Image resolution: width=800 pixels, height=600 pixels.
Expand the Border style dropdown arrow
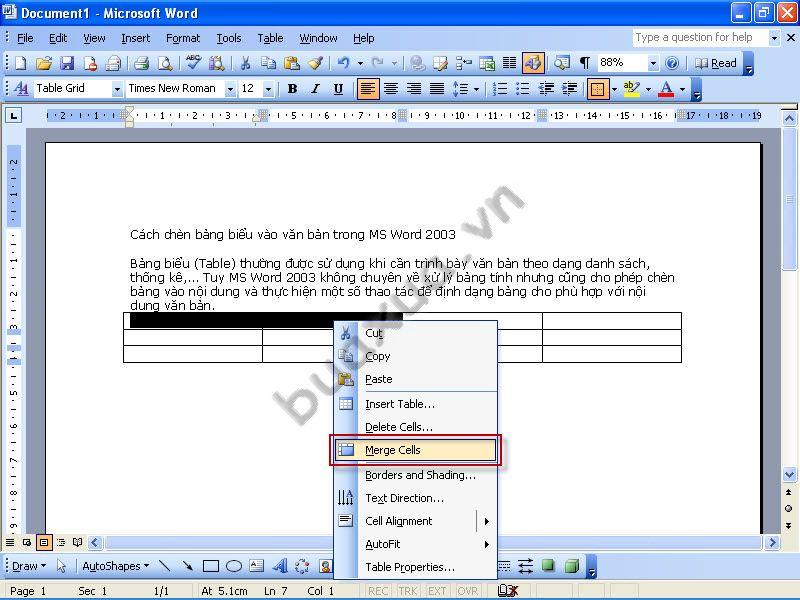coord(614,89)
